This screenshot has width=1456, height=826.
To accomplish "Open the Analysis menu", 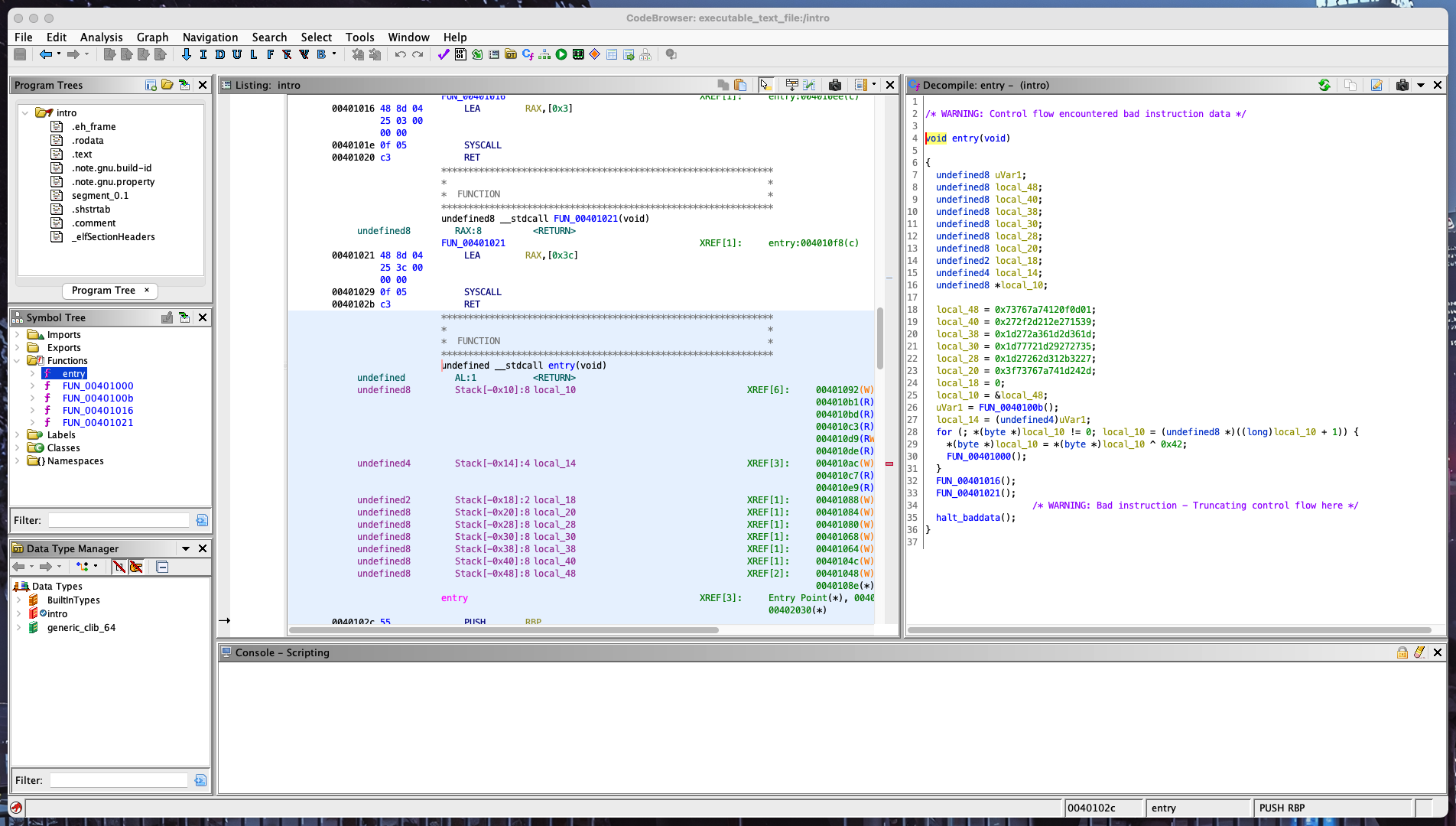I will (101, 37).
